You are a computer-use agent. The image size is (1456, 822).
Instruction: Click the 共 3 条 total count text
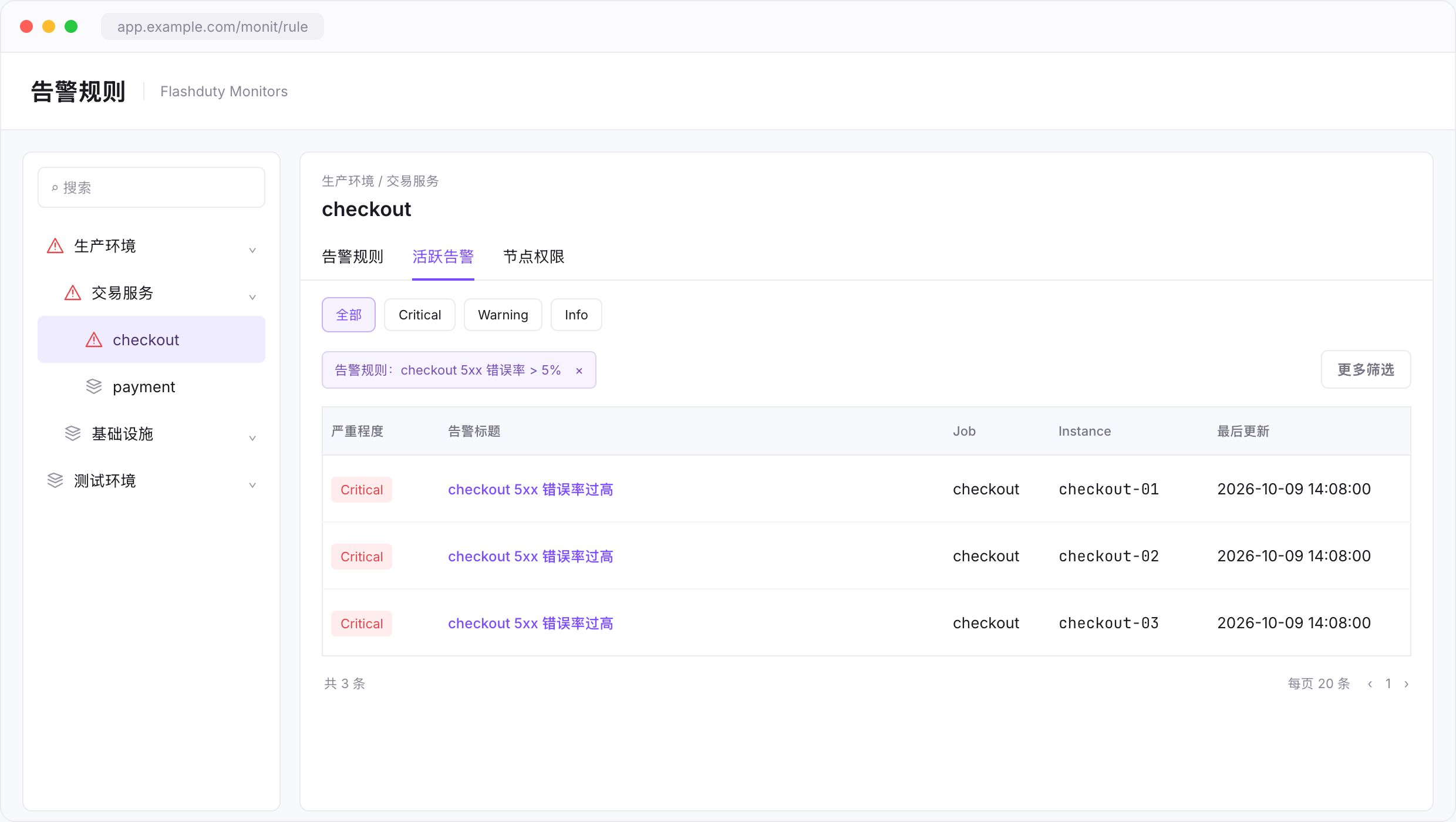tap(345, 683)
